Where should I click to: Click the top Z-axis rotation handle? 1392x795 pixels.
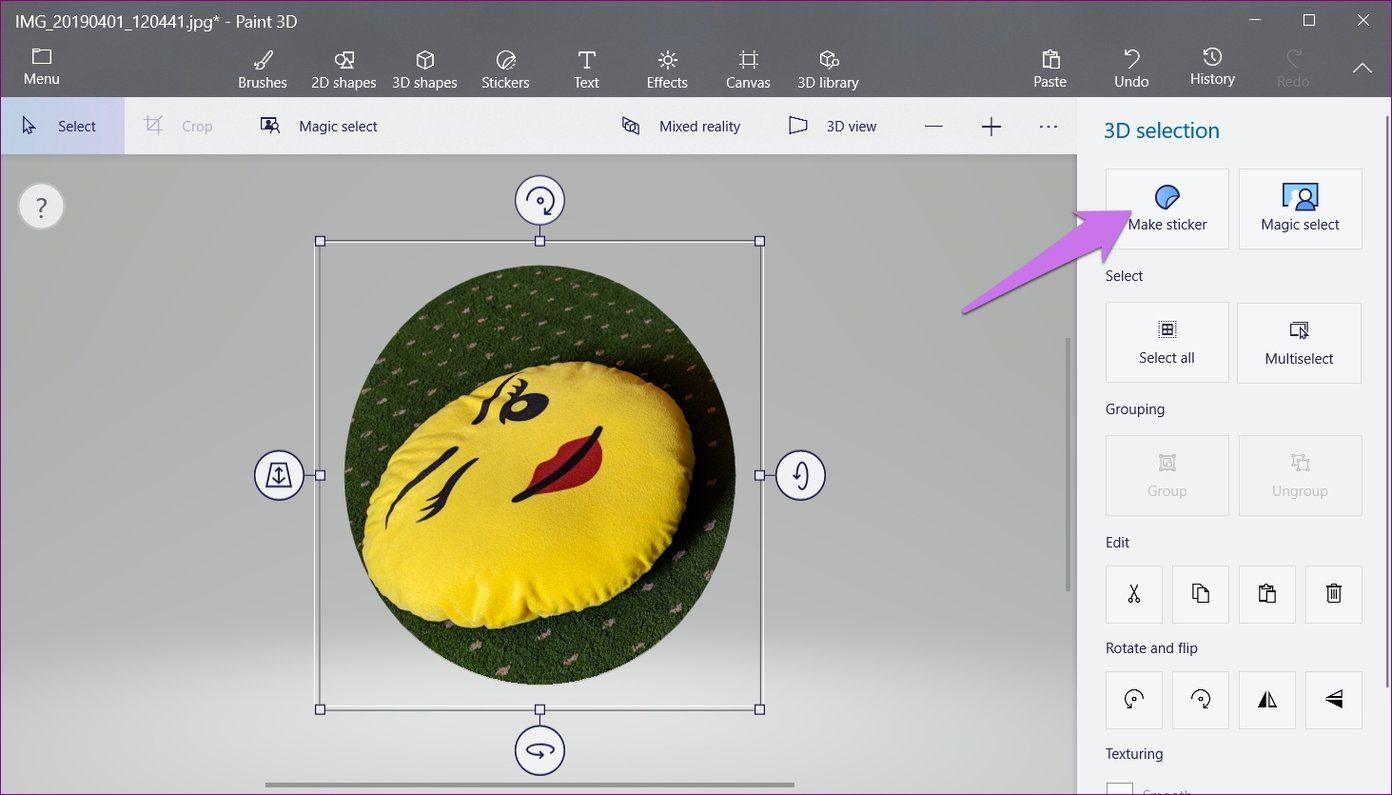[540, 201]
